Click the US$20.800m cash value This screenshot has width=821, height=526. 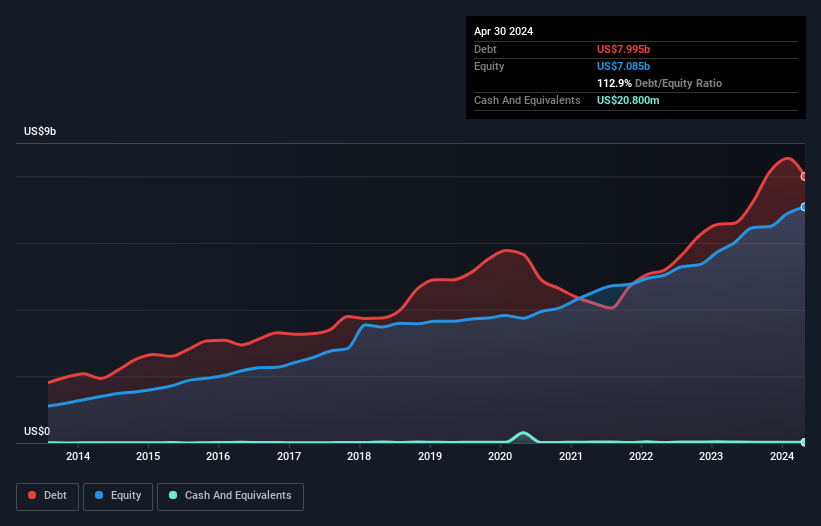(628, 100)
